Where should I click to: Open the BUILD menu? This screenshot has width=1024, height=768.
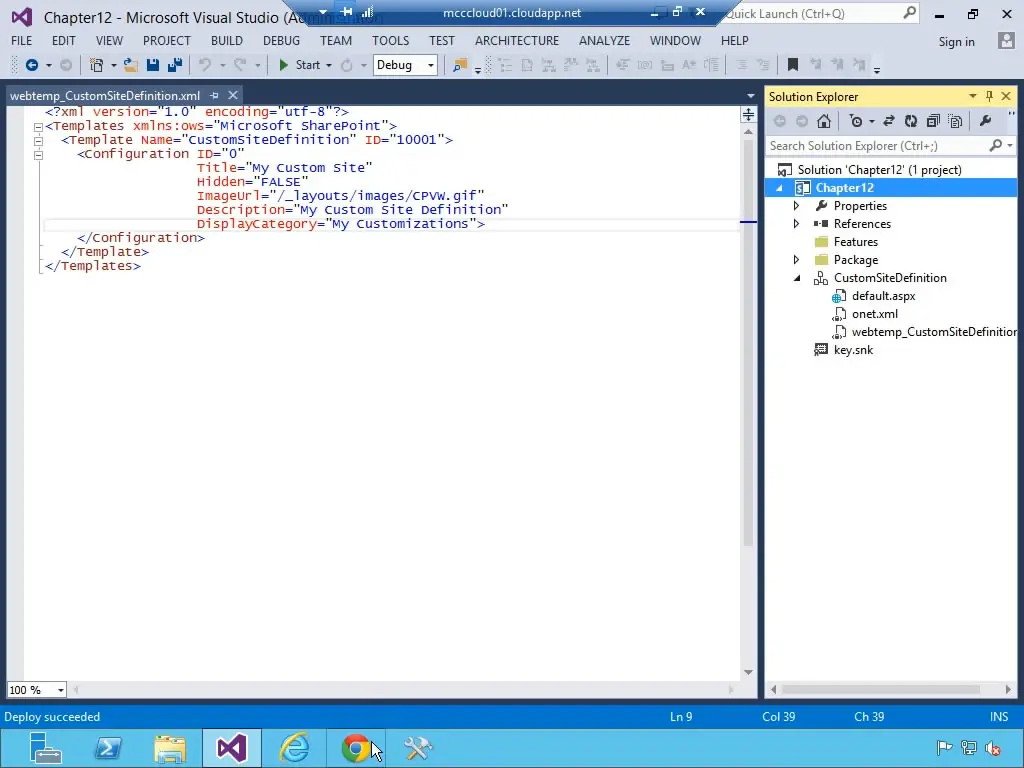pyautogui.click(x=226, y=41)
